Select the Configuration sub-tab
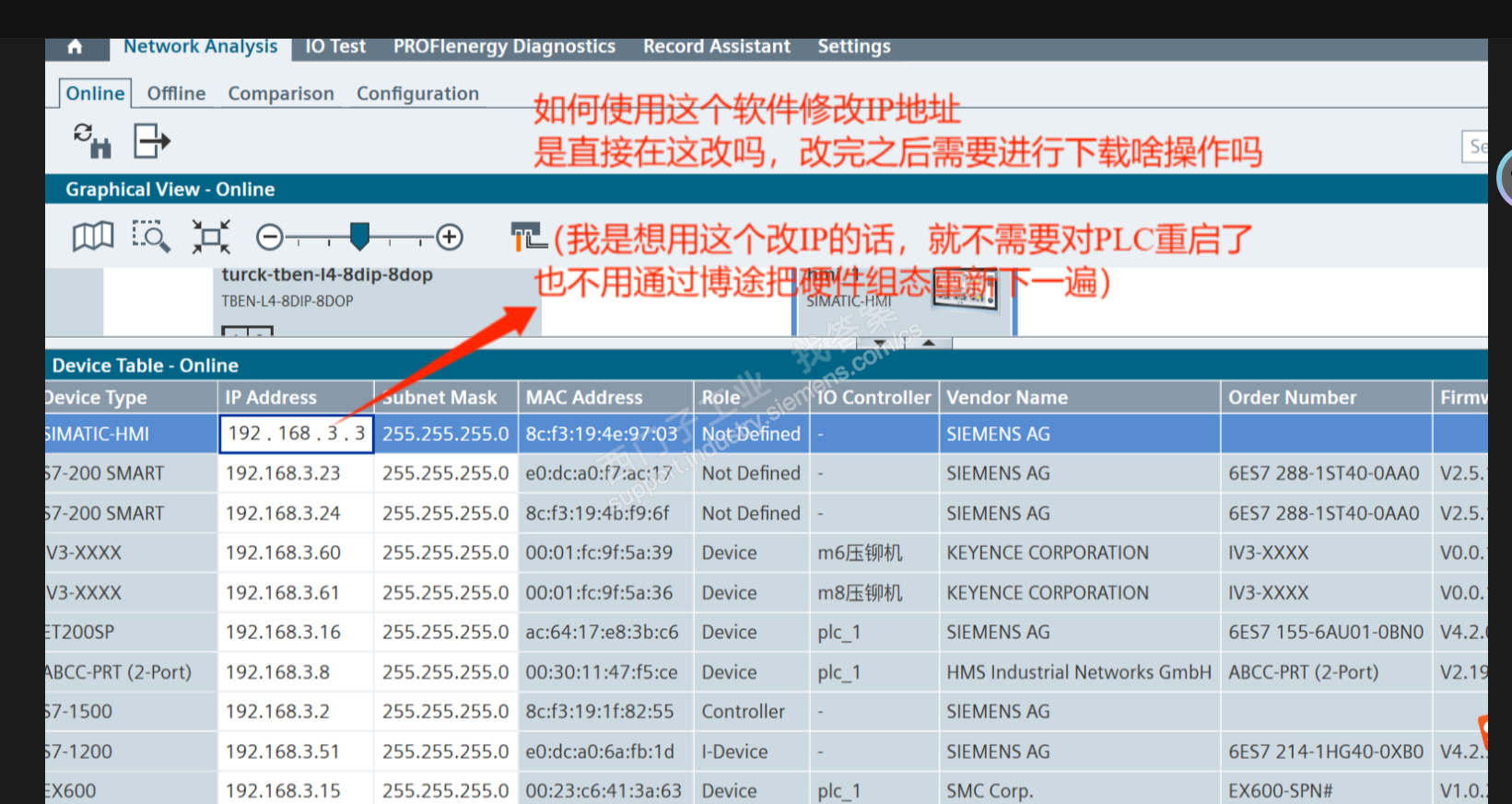 [x=417, y=94]
